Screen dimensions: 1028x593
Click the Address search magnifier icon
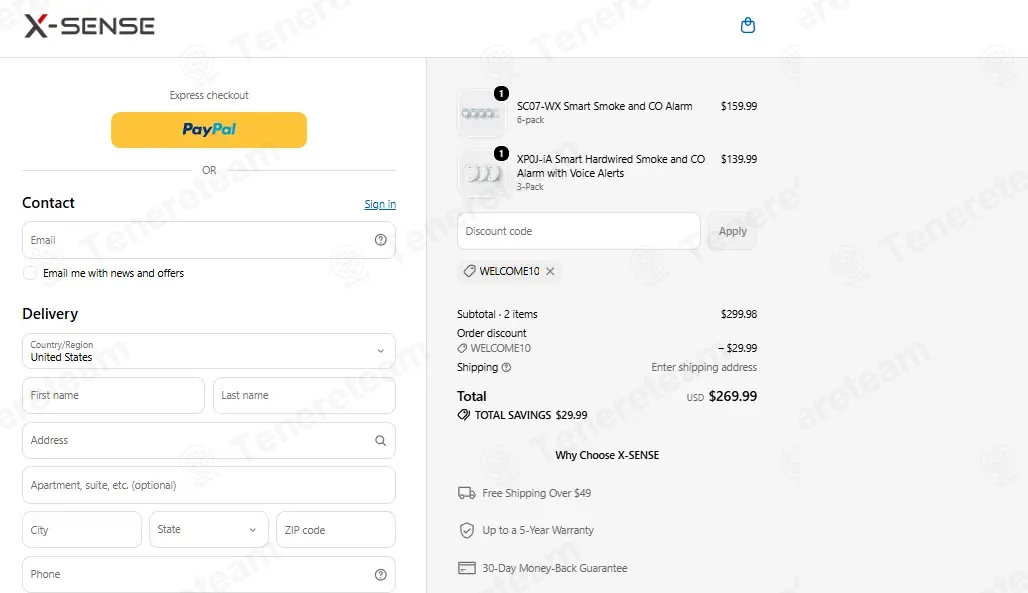tap(380, 441)
